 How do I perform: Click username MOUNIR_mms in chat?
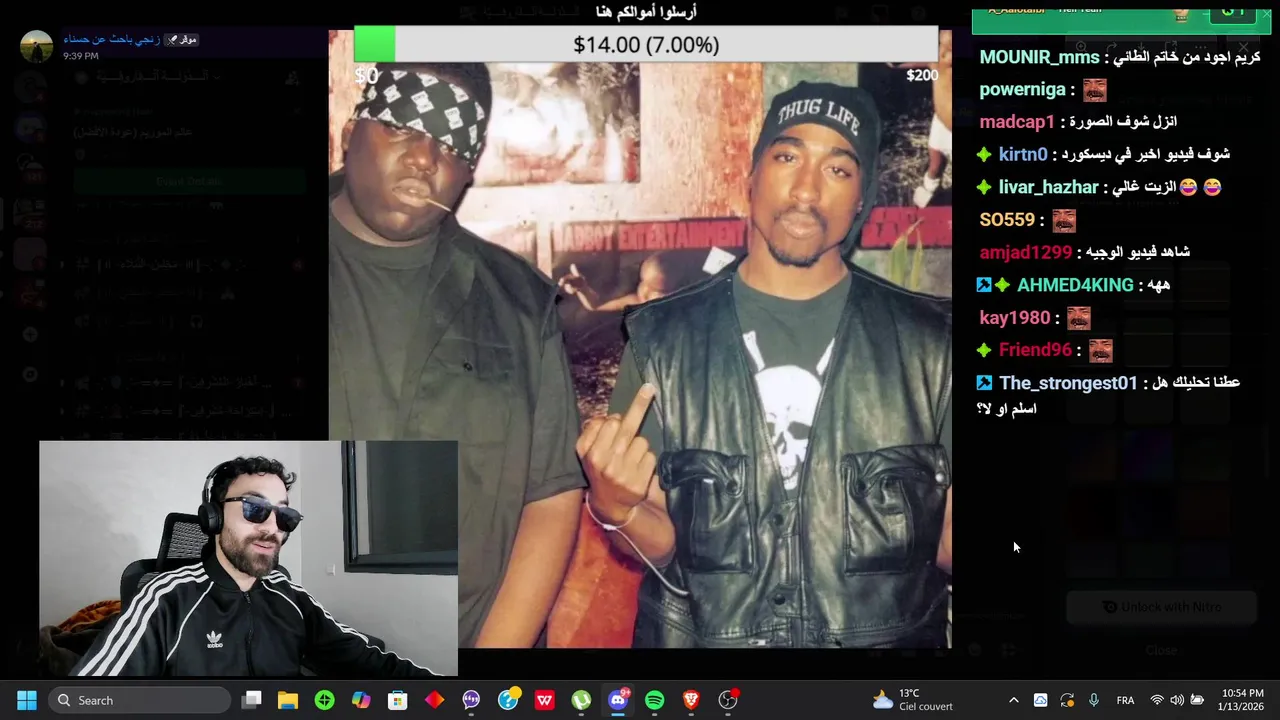coord(1039,57)
